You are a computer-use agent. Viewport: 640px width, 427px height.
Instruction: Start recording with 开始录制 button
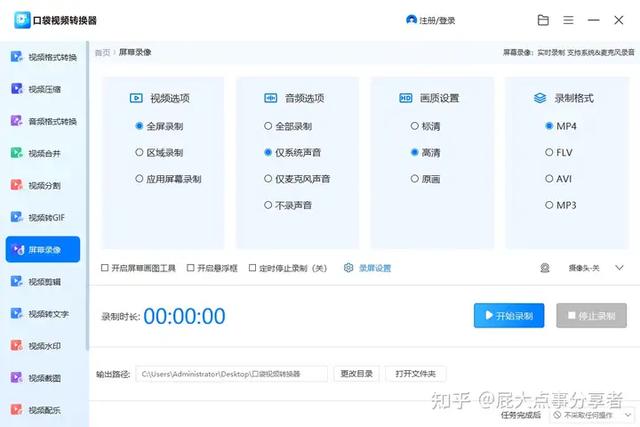click(x=509, y=316)
